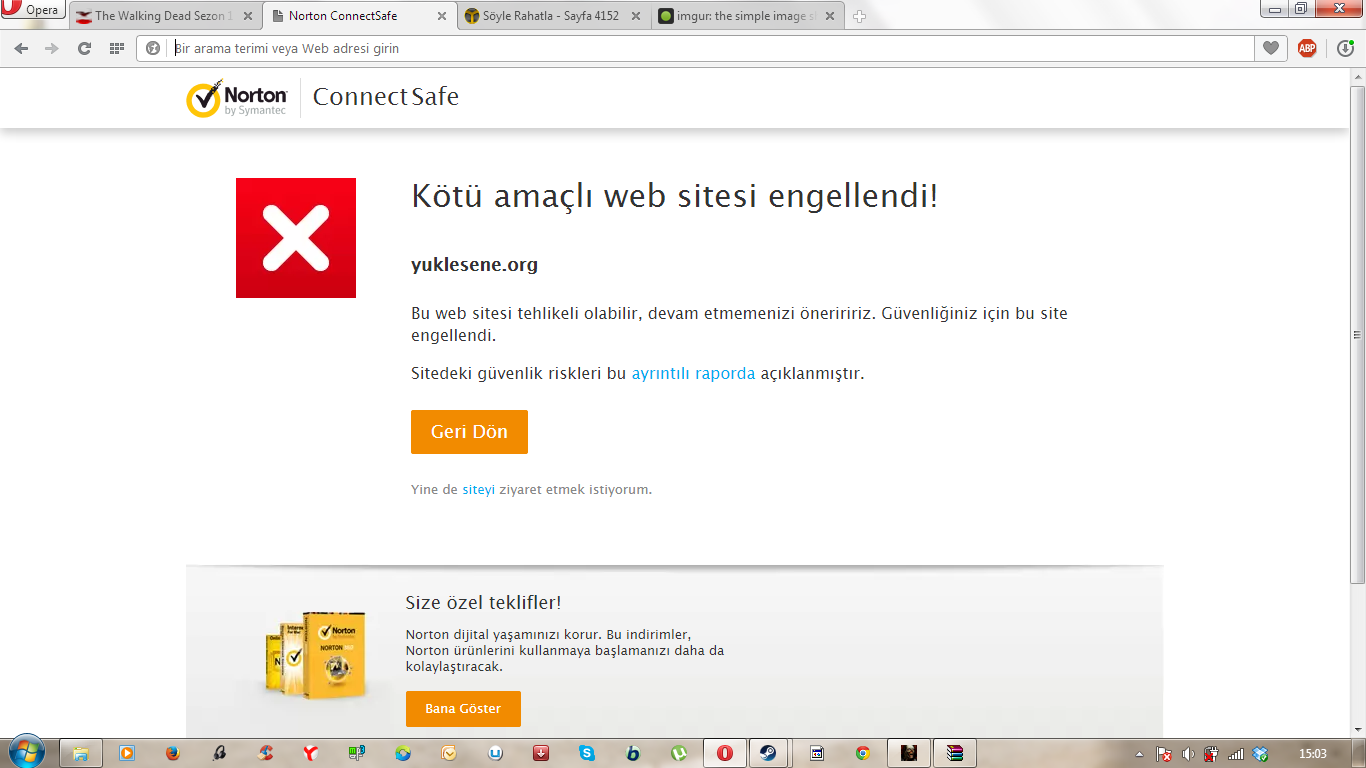1366x768 pixels.
Task: Click the Geri Dön button
Action: coord(469,432)
